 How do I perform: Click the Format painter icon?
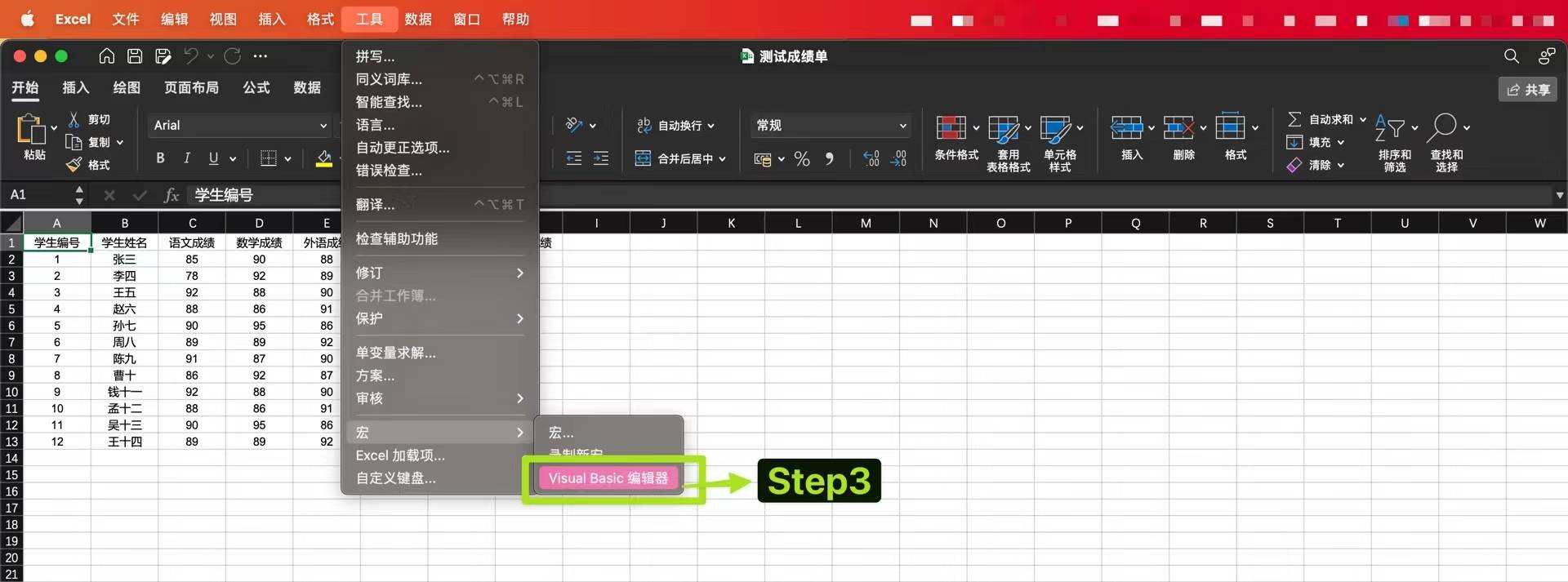click(x=74, y=165)
